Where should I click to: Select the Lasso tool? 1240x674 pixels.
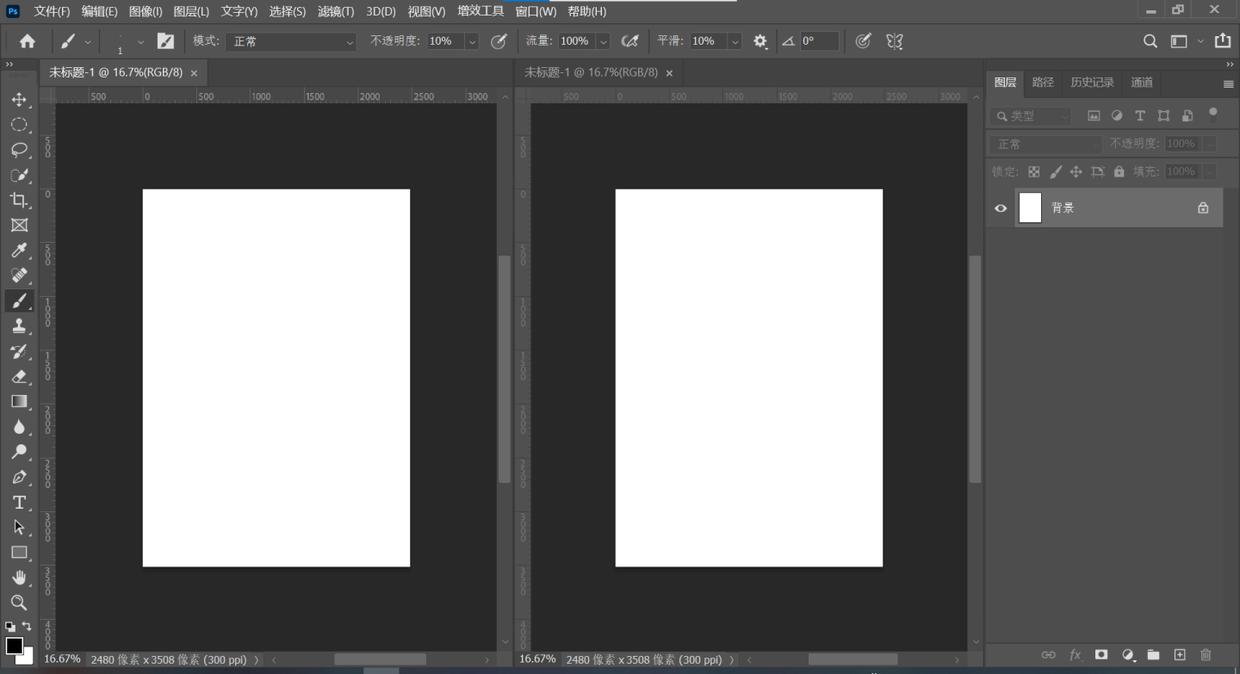coord(19,150)
